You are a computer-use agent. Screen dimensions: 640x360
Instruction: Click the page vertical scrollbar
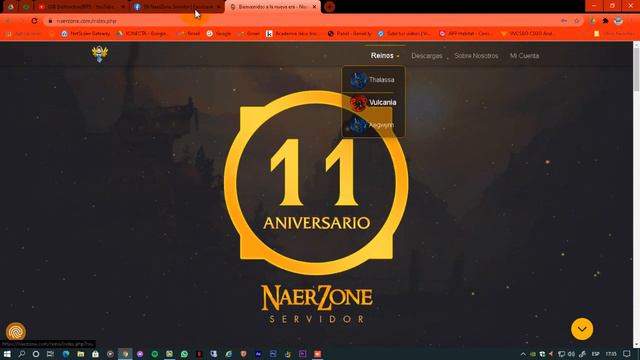[x=636, y=194]
